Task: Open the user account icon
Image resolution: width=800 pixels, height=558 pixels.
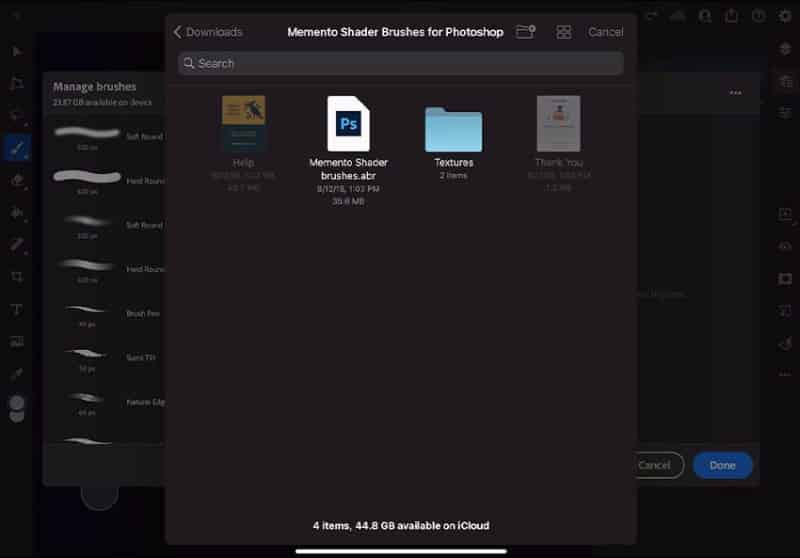Action: click(x=705, y=16)
